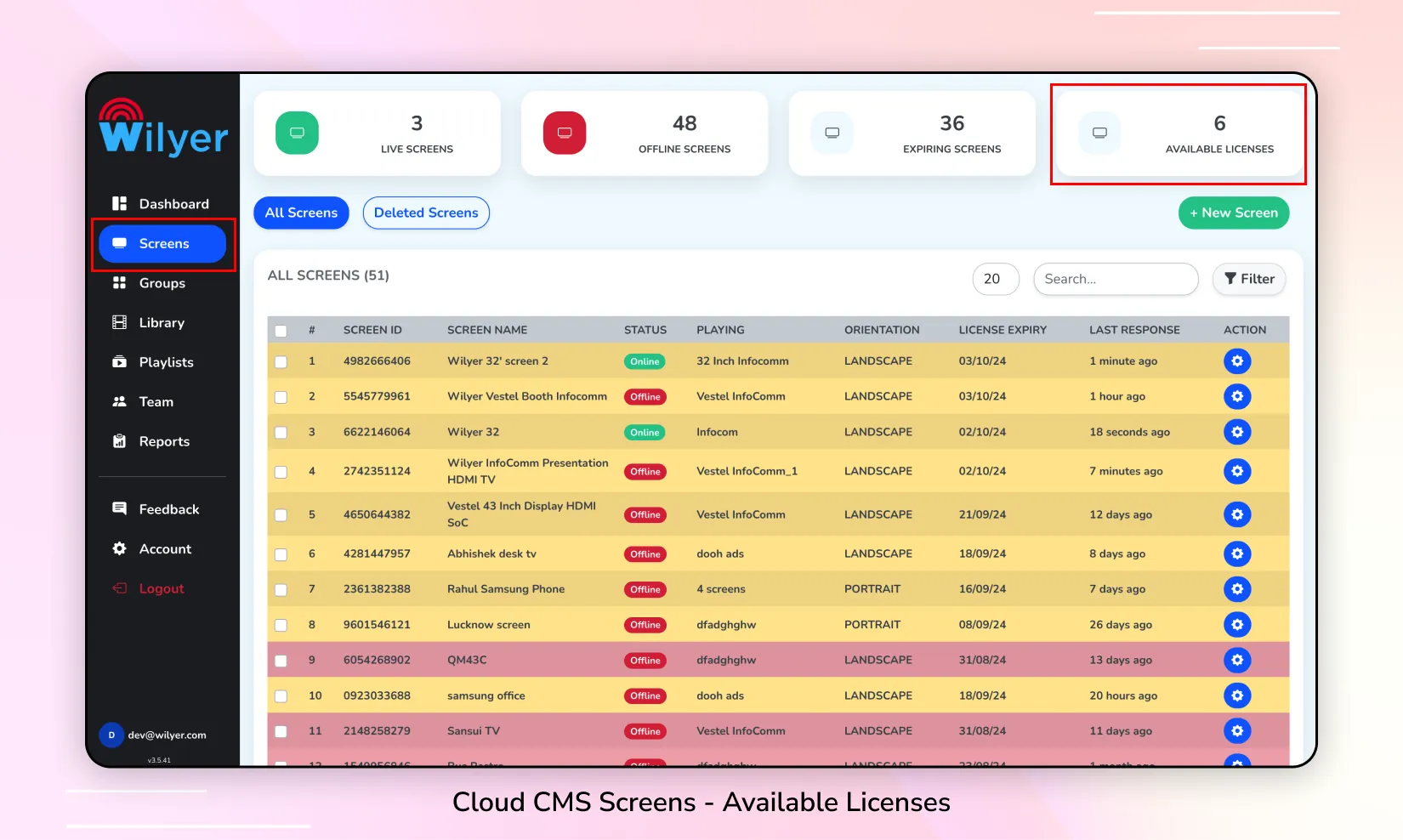
Task: Log out using the Logout link
Action: [x=149, y=588]
